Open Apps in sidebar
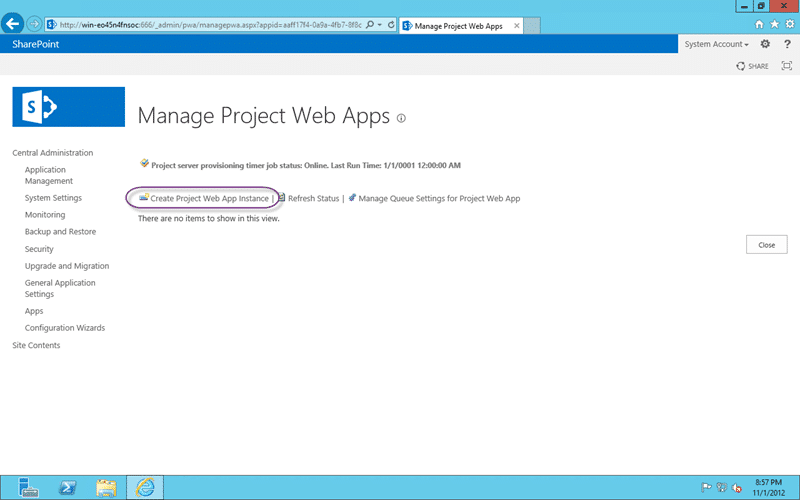 coord(34,311)
